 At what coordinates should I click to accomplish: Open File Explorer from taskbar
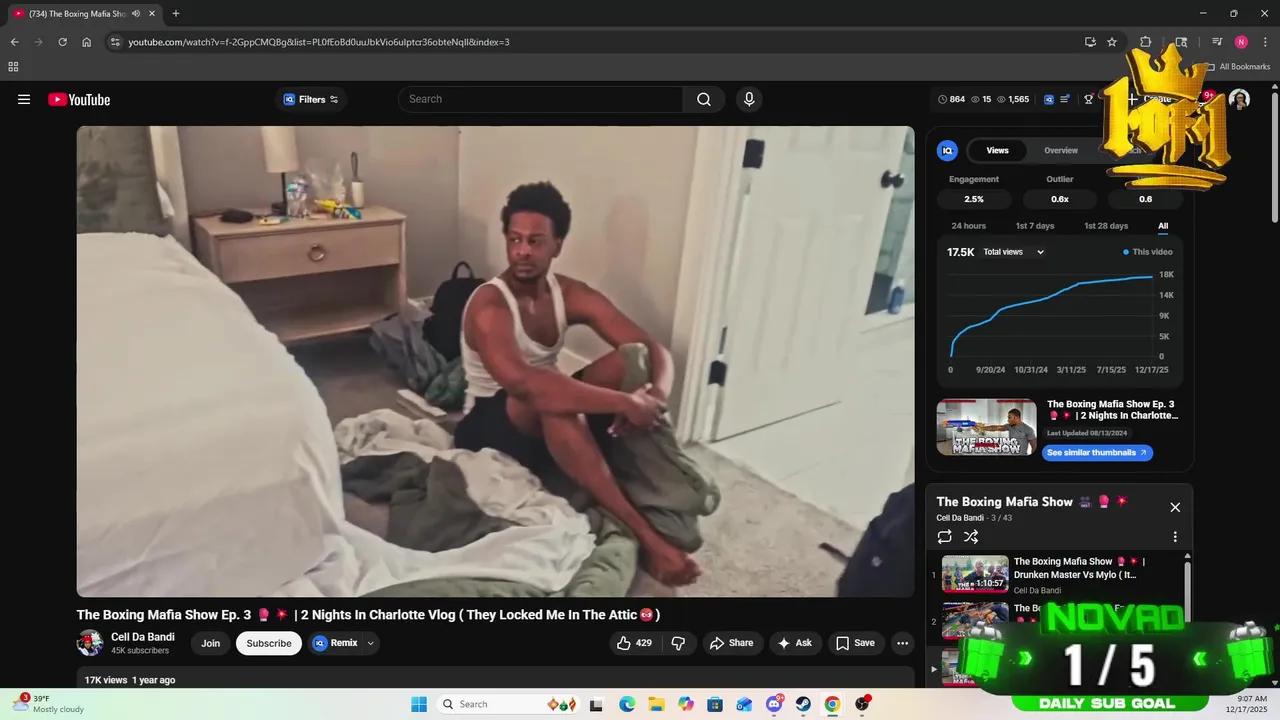[656, 704]
